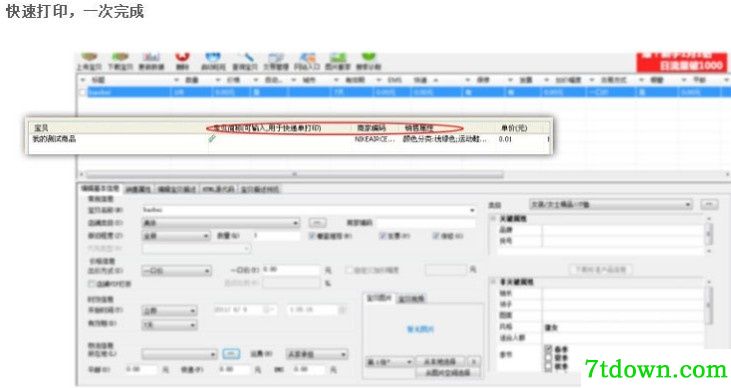Toggle the invoice (发票) checkbox
This screenshot has height=388, width=731.
click(x=383, y=236)
